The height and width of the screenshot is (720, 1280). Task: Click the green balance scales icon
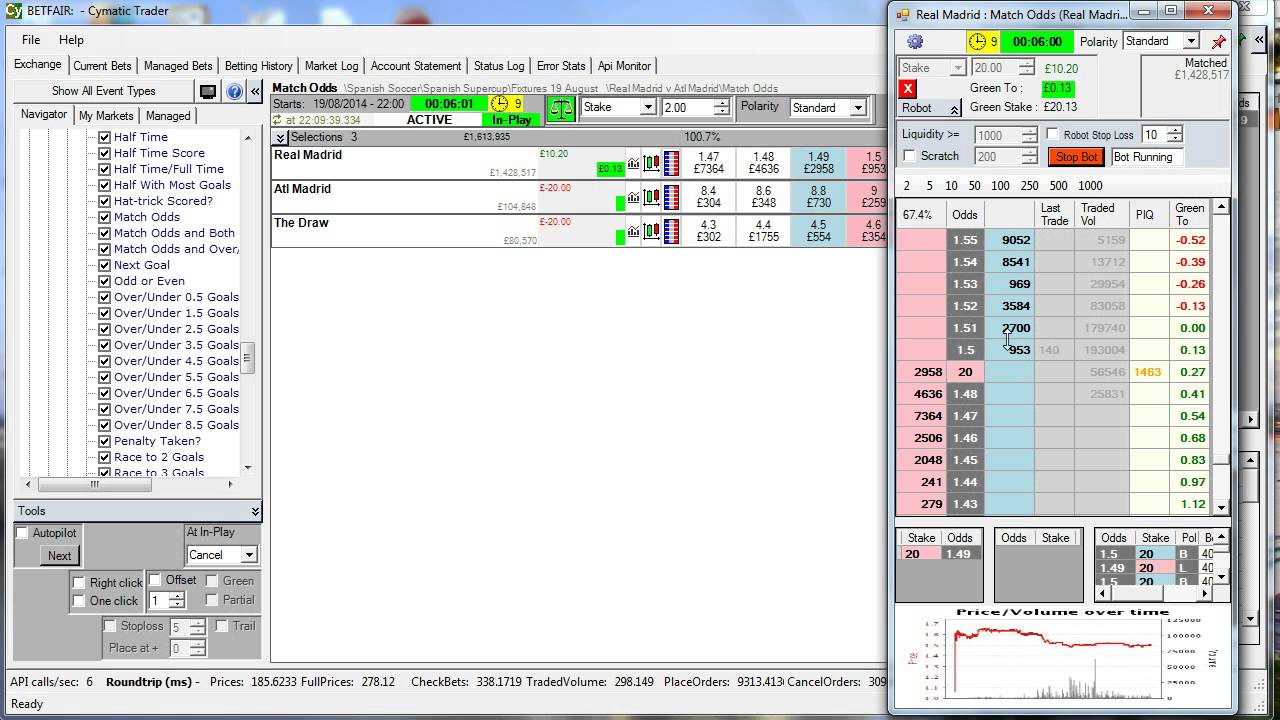(561, 108)
